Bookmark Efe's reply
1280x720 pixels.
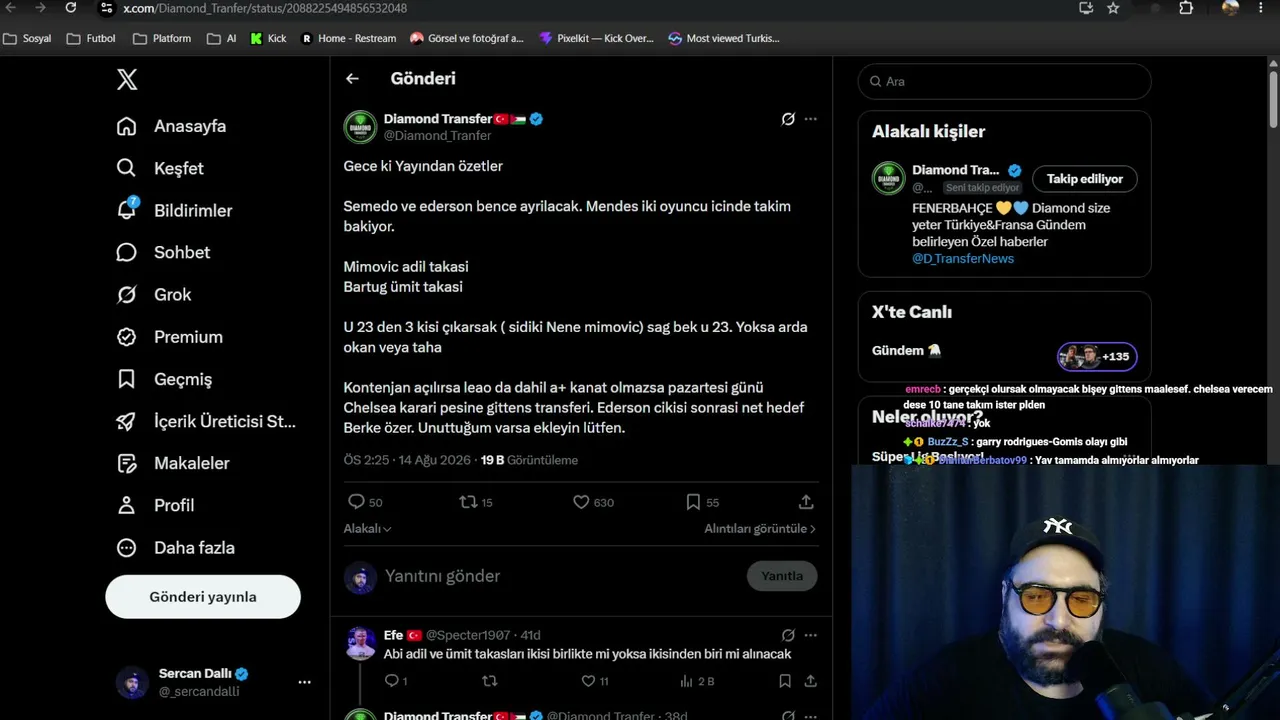[786, 681]
